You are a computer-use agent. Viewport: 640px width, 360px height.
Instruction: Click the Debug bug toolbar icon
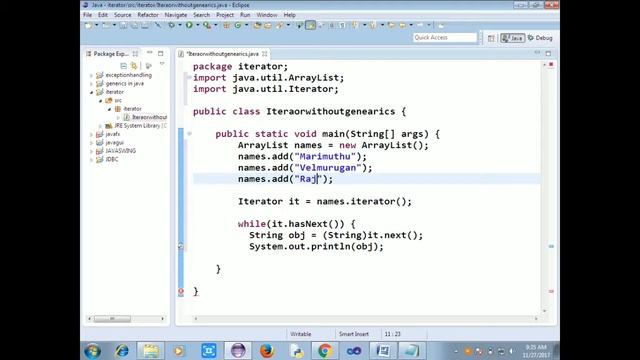point(171,25)
